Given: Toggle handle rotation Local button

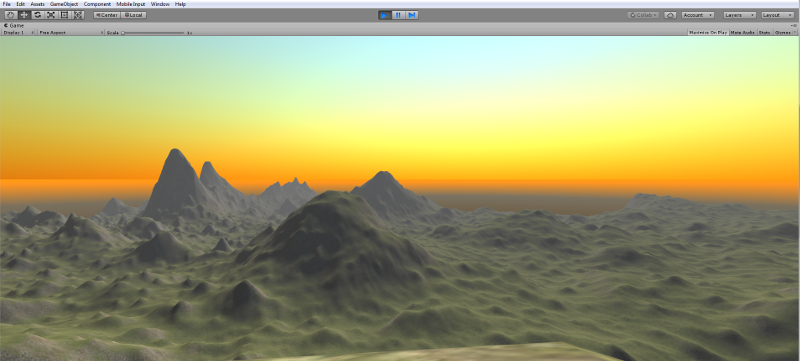Looking at the screenshot, I should click(134, 15).
